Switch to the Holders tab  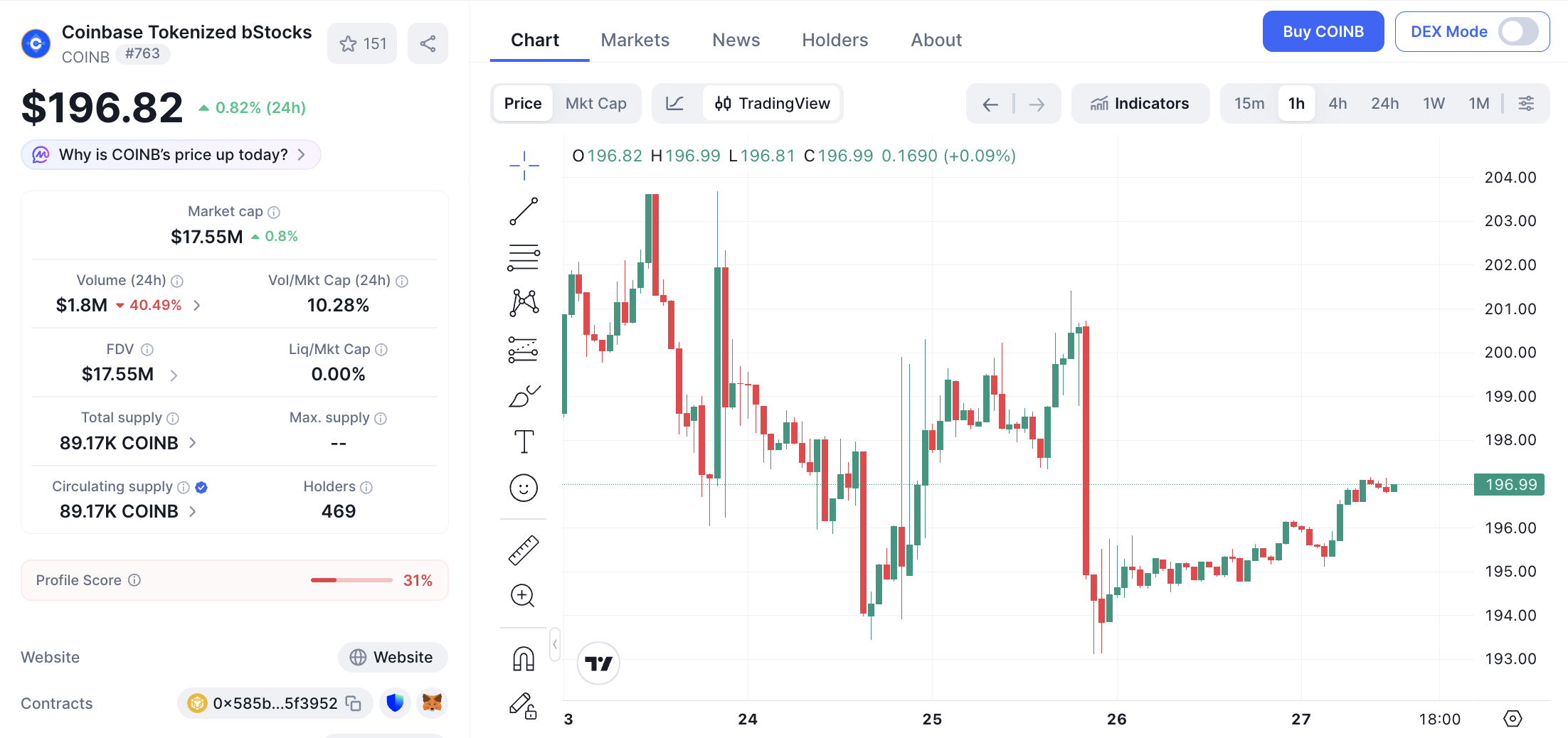click(835, 40)
